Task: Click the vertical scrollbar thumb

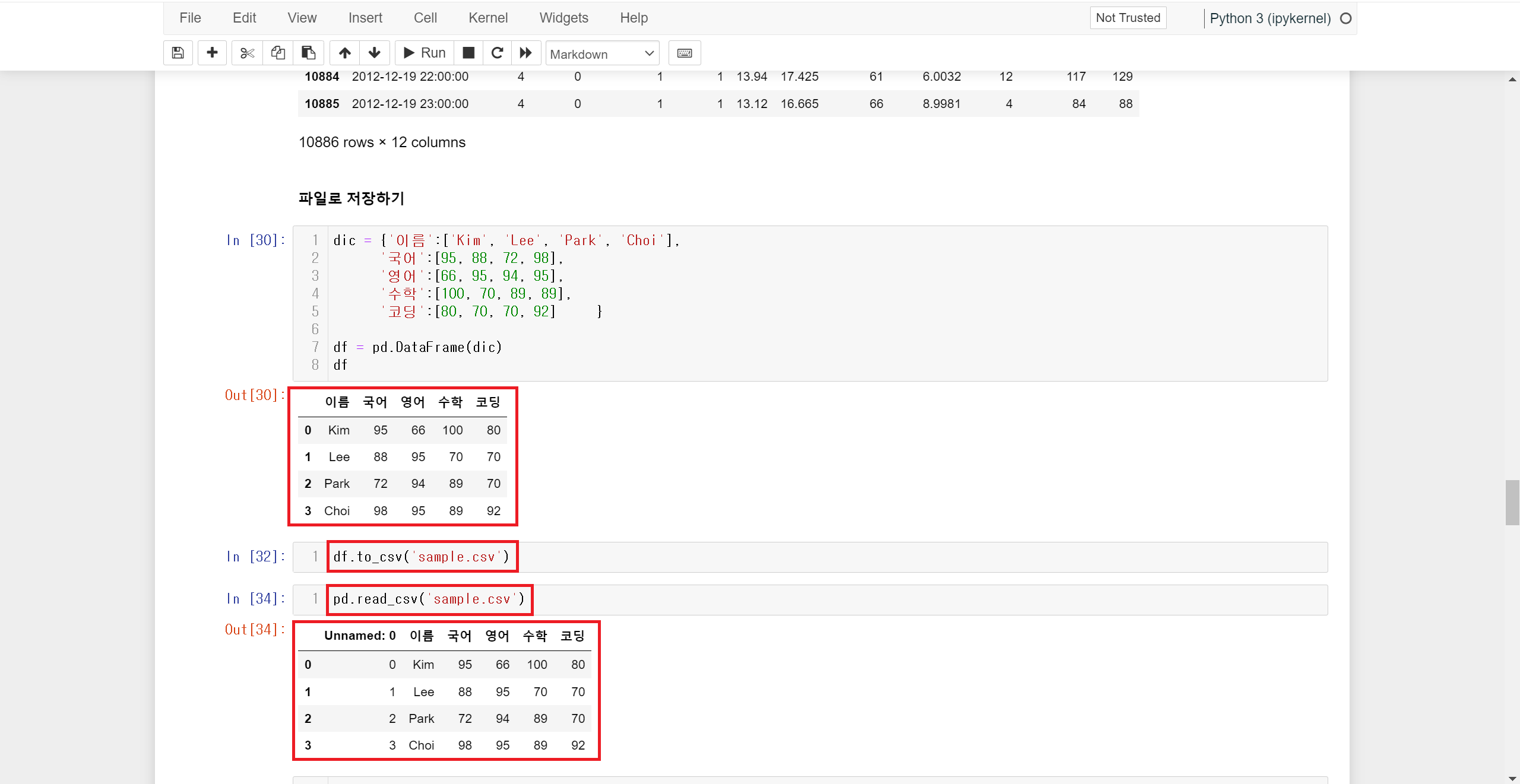Action: point(1512,503)
